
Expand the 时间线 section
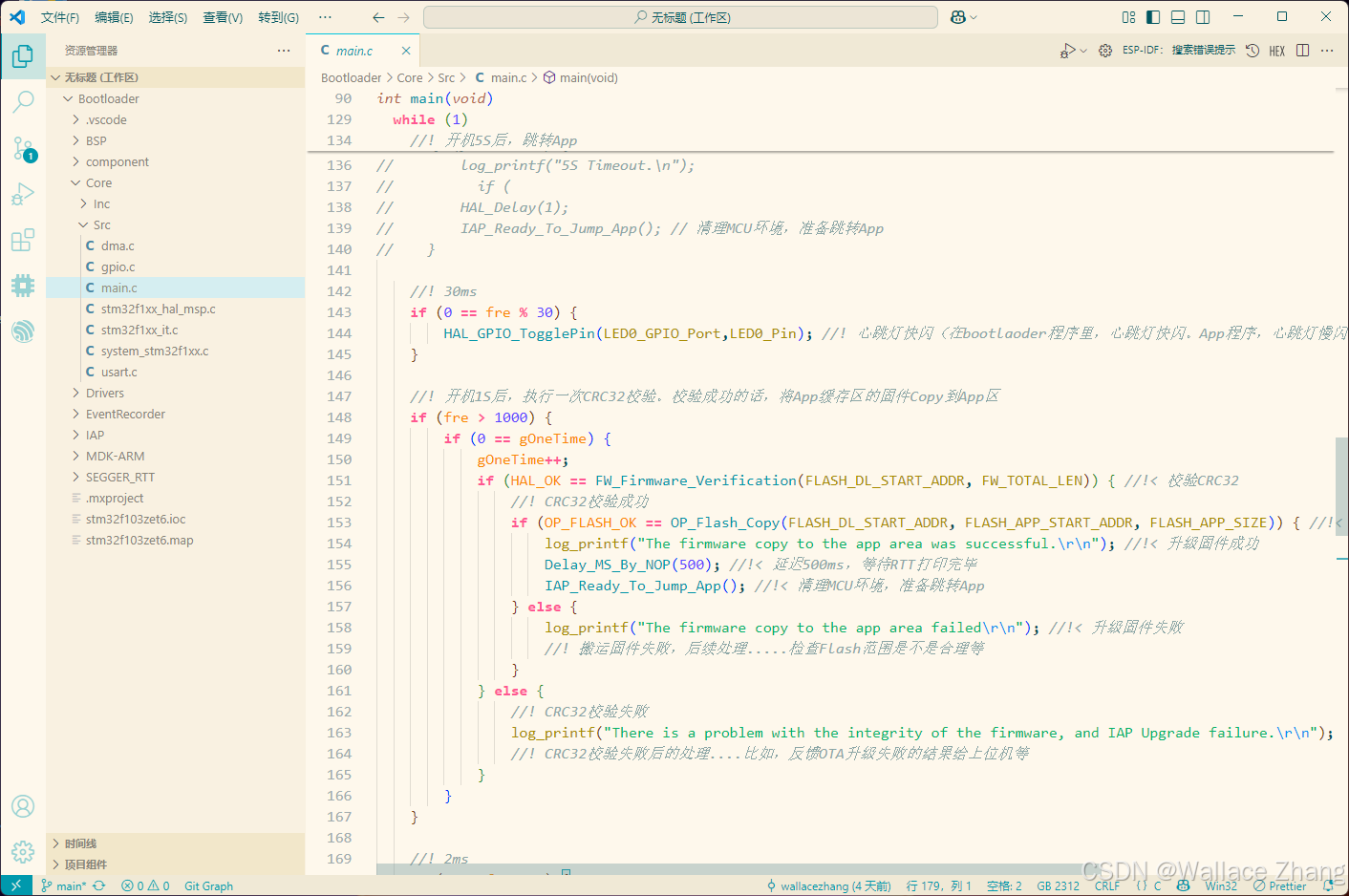(x=81, y=843)
